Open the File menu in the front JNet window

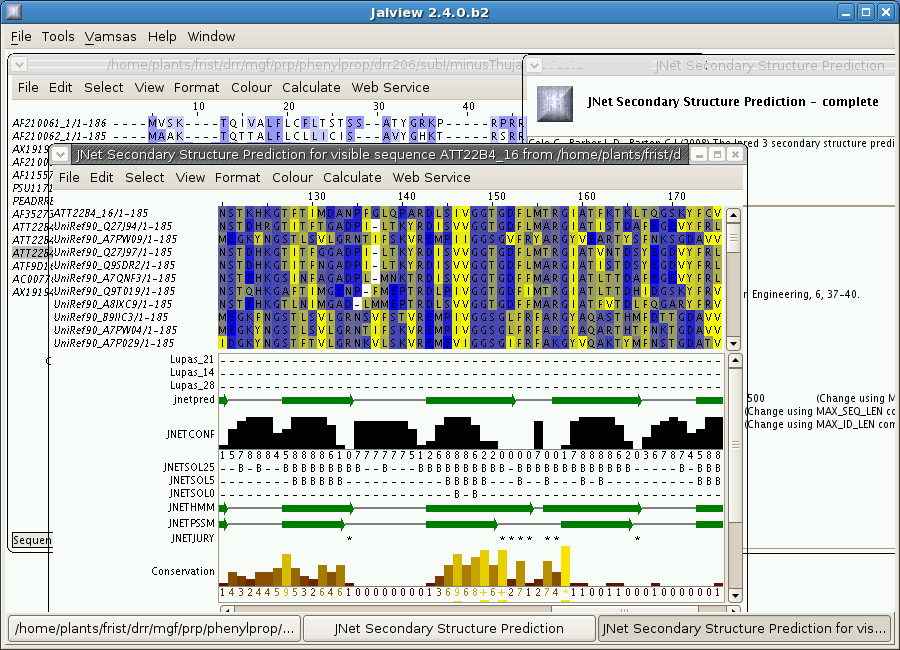pos(69,177)
